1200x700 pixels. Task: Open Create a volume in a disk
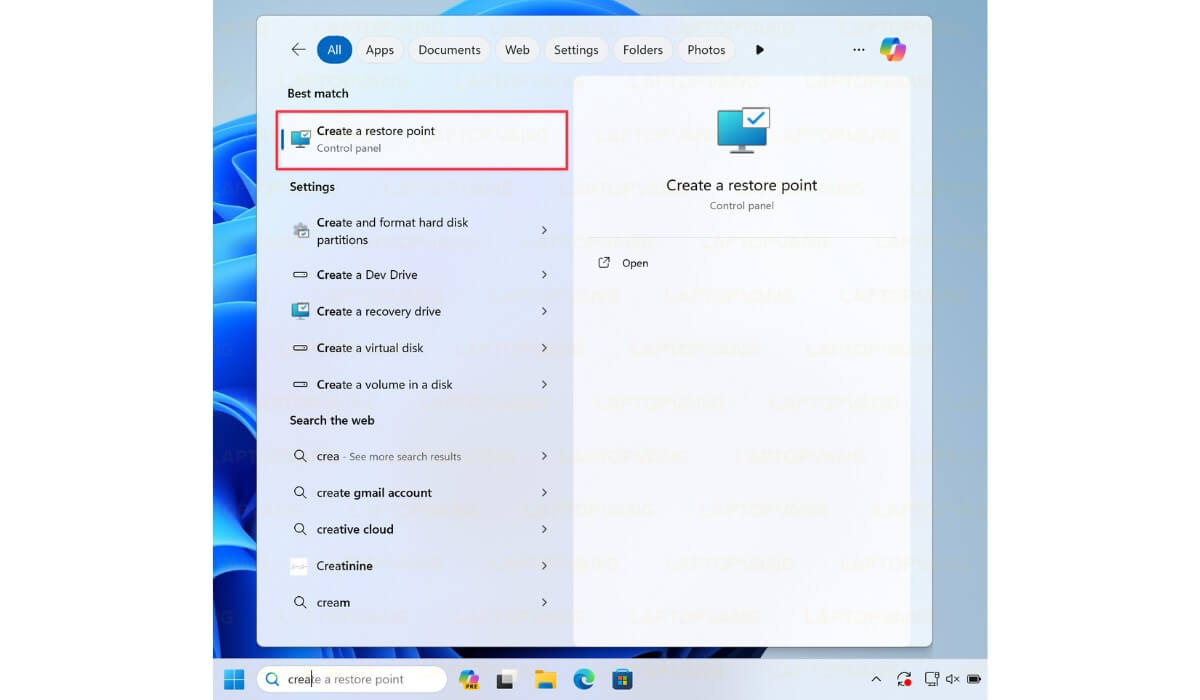pyautogui.click(x=422, y=384)
